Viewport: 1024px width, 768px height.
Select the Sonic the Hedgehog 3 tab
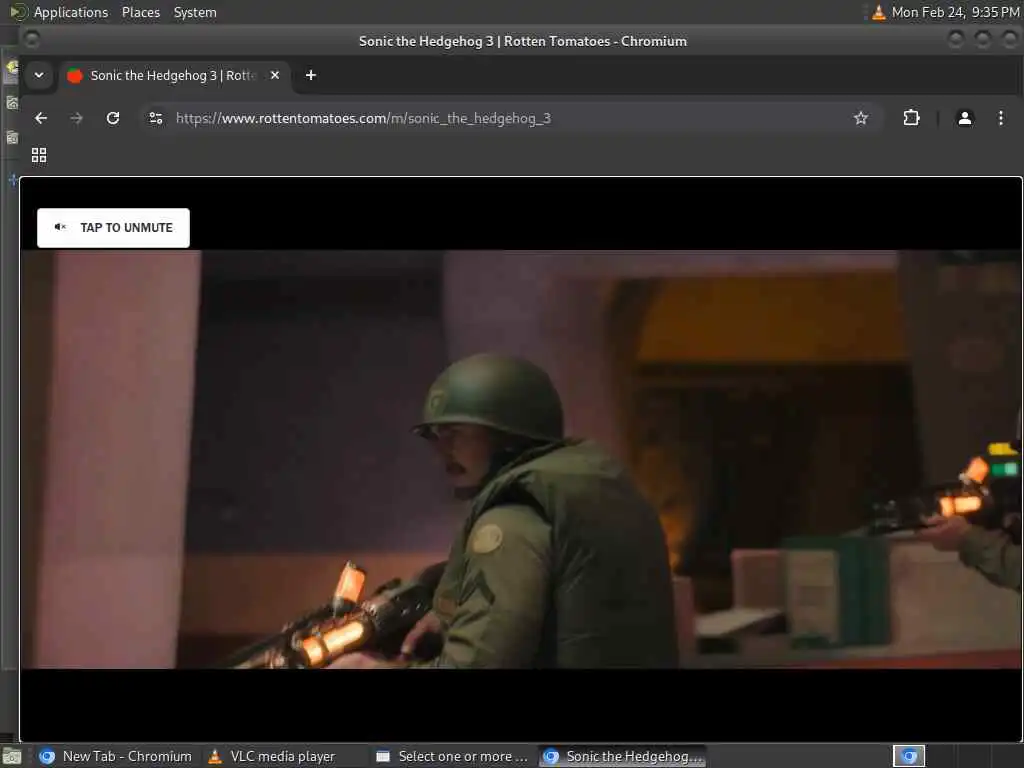174,76
